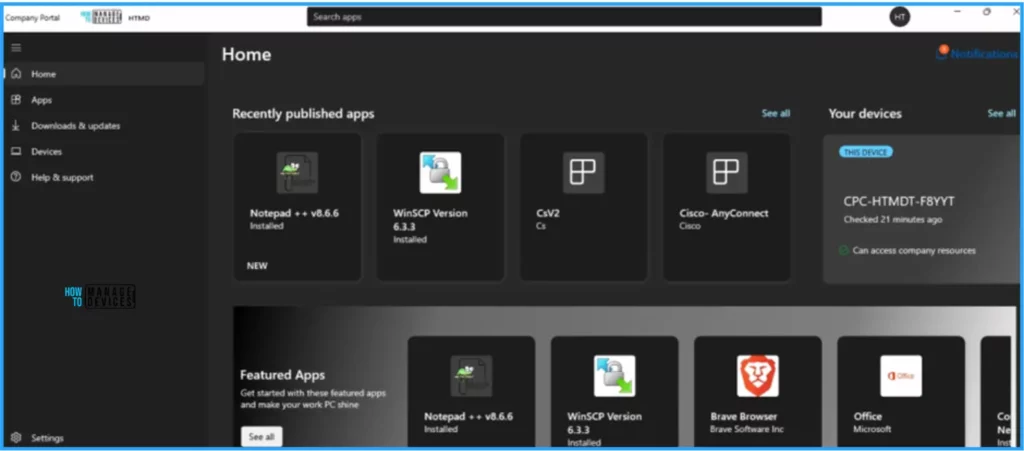Open the Notifications bell icon
1024x451 pixels.
[x=941, y=54]
